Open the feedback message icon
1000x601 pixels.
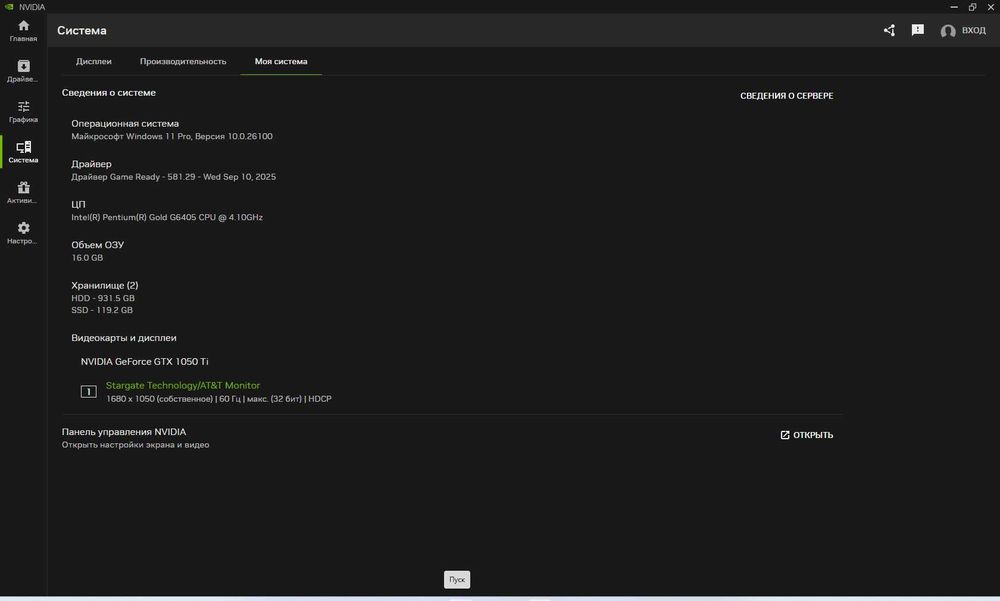pyautogui.click(x=918, y=30)
